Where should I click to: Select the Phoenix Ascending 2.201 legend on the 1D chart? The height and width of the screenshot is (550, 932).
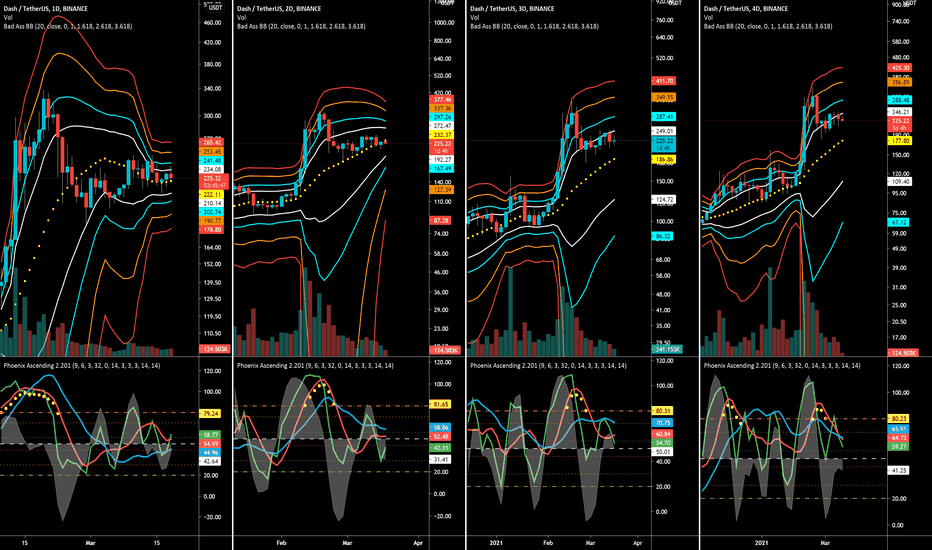pyautogui.click(x=82, y=366)
